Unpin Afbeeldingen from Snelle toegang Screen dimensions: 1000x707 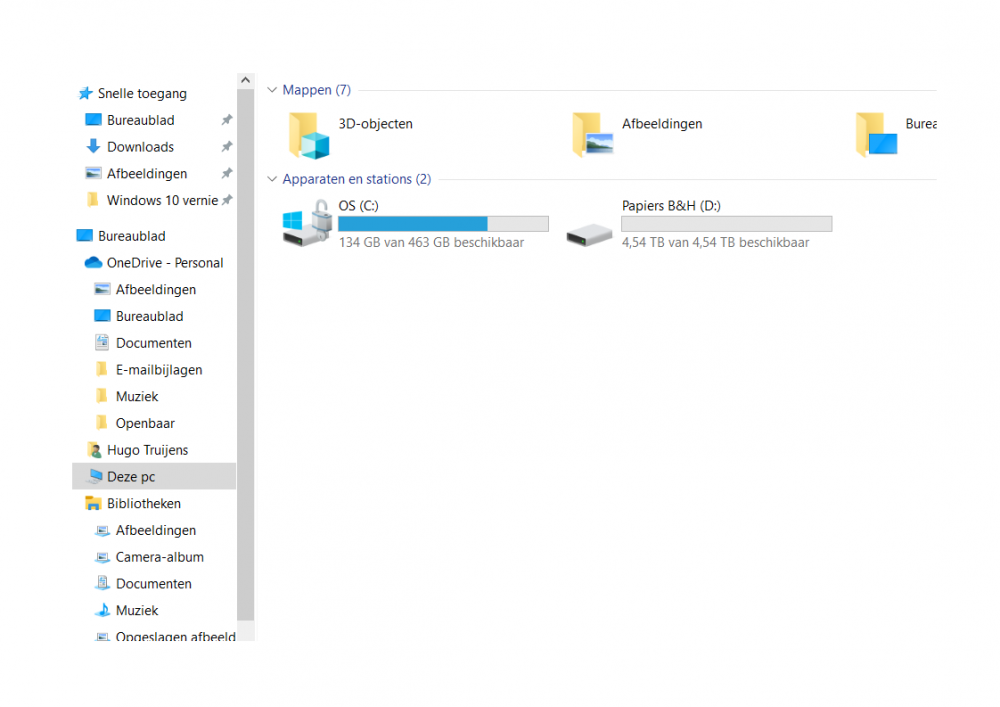point(226,173)
